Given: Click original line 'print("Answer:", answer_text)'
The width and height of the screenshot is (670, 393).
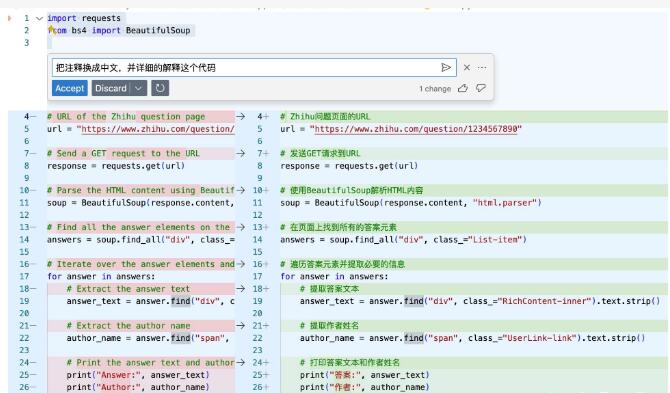Looking at the screenshot, I should (138, 375).
